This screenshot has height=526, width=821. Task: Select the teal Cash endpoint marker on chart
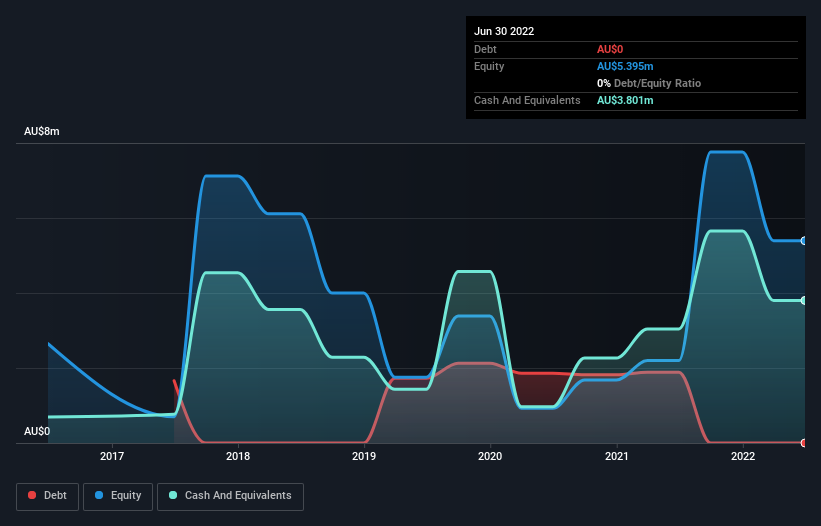(804, 300)
